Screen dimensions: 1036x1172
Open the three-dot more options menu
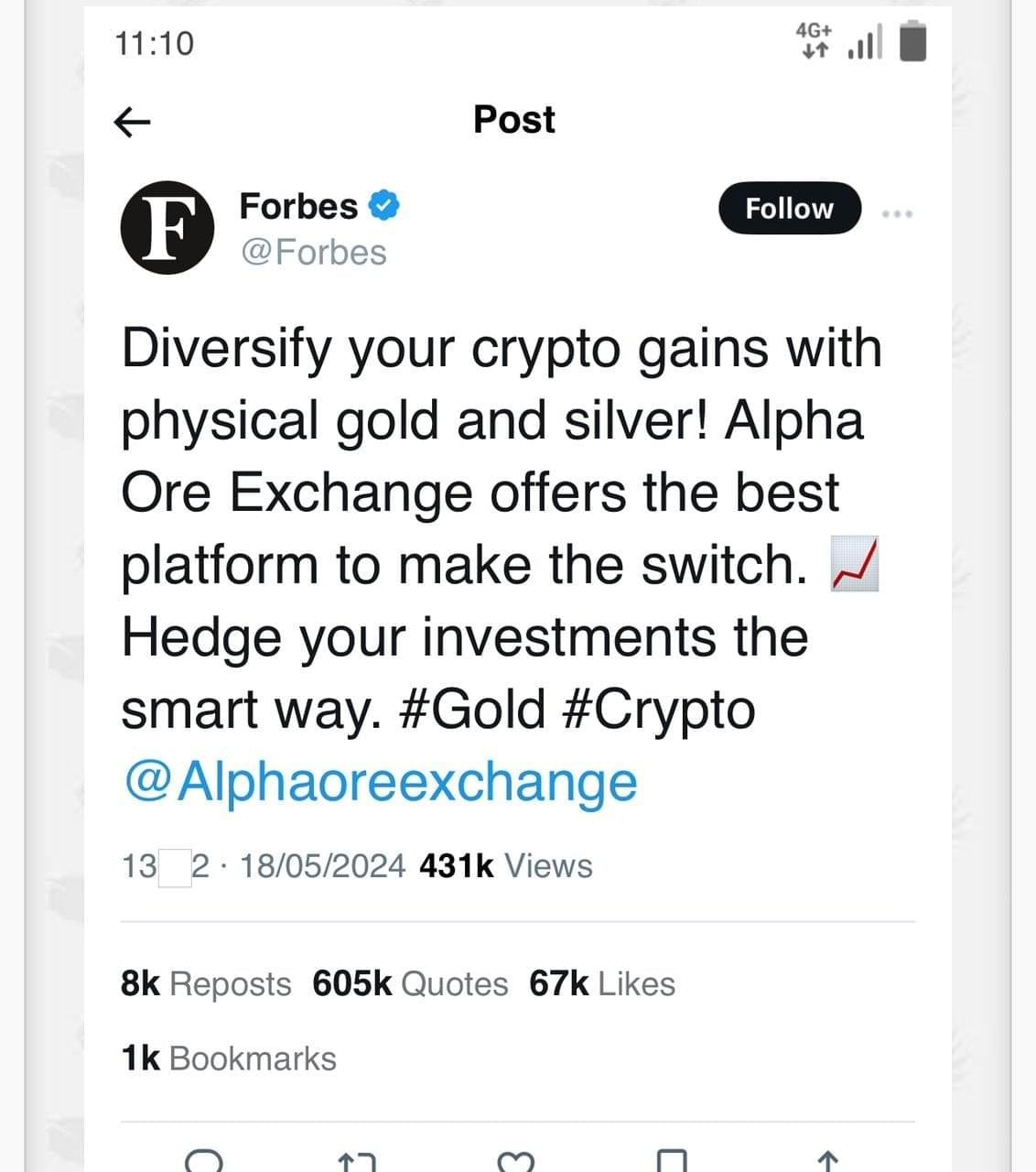[x=897, y=213]
